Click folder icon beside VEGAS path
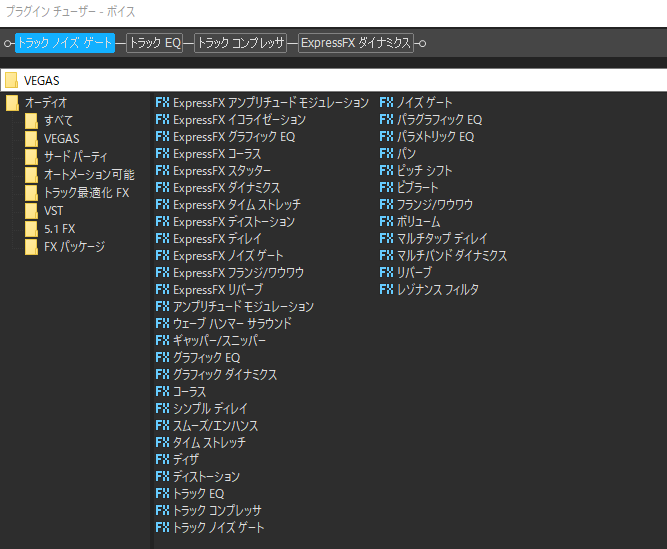Image resolution: width=667 pixels, height=549 pixels. pos(11,80)
